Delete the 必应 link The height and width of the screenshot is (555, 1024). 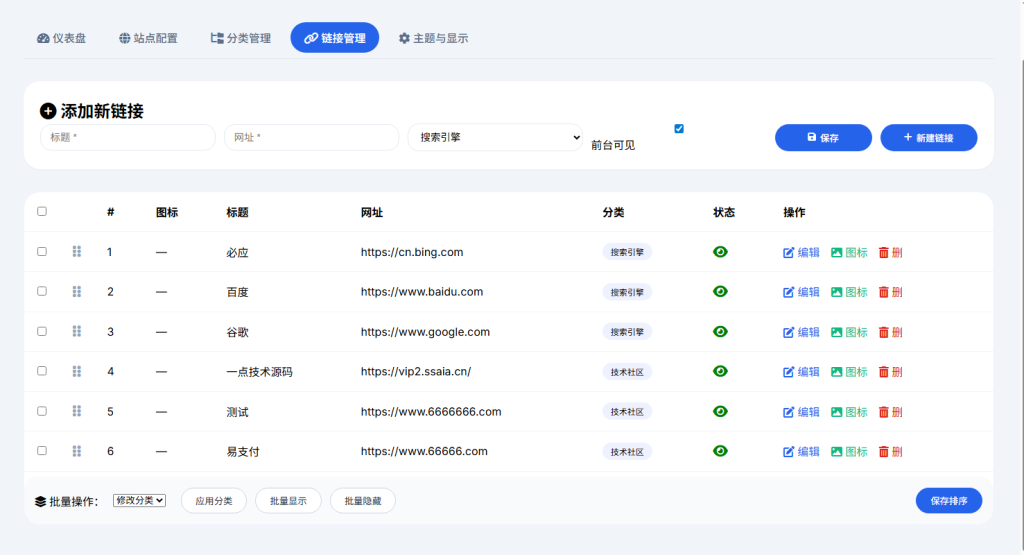pos(891,253)
